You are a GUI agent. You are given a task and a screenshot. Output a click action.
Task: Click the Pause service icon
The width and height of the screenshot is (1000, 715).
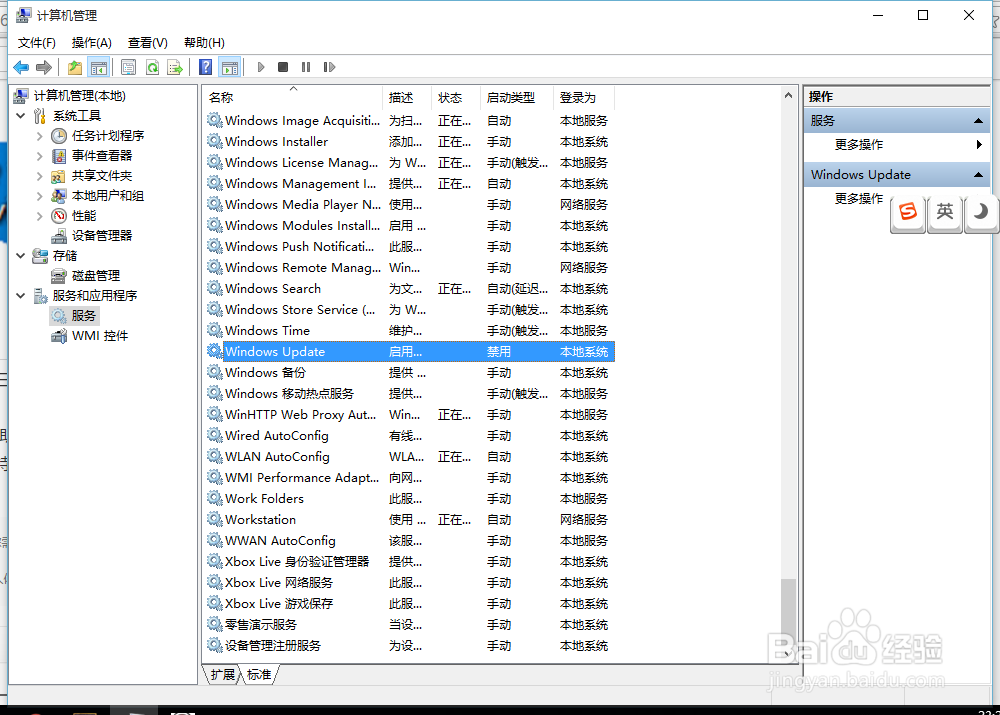click(x=306, y=67)
